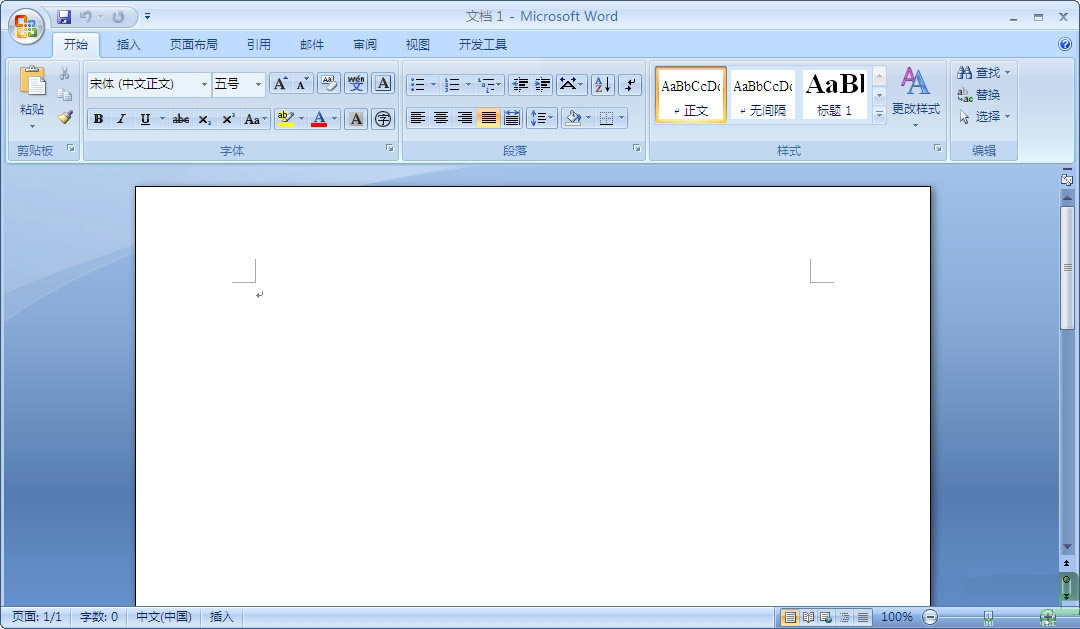This screenshot has height=629, width=1080.
Task: Toggle Italic formatting
Action: [121, 119]
